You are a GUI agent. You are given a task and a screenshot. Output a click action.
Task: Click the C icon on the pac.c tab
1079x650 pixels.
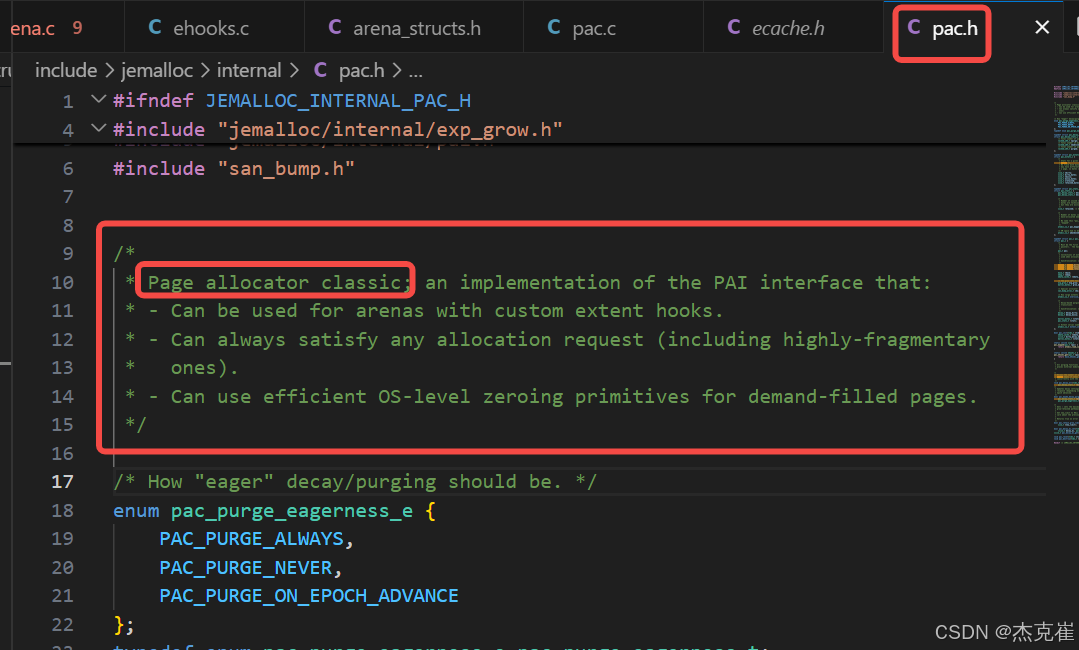(x=554, y=27)
